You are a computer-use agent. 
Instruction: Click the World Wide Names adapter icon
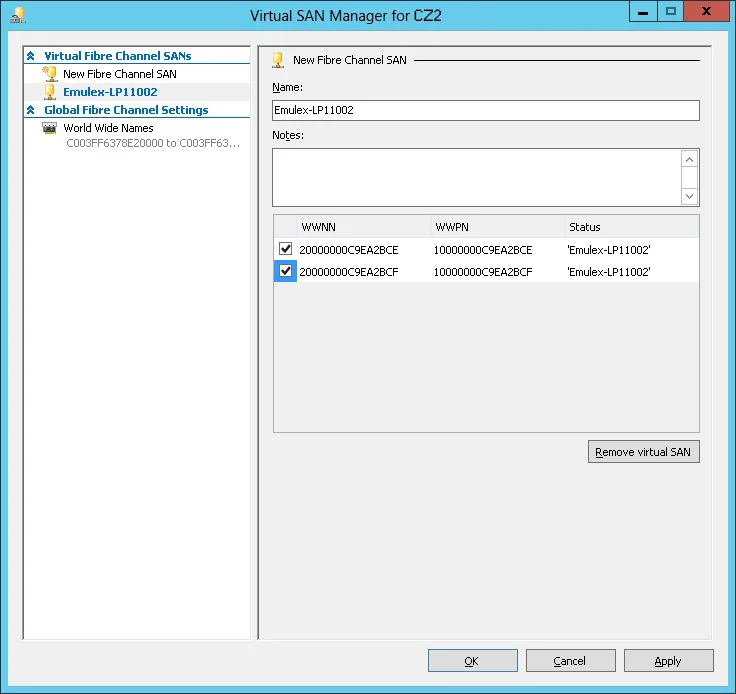[x=49, y=128]
